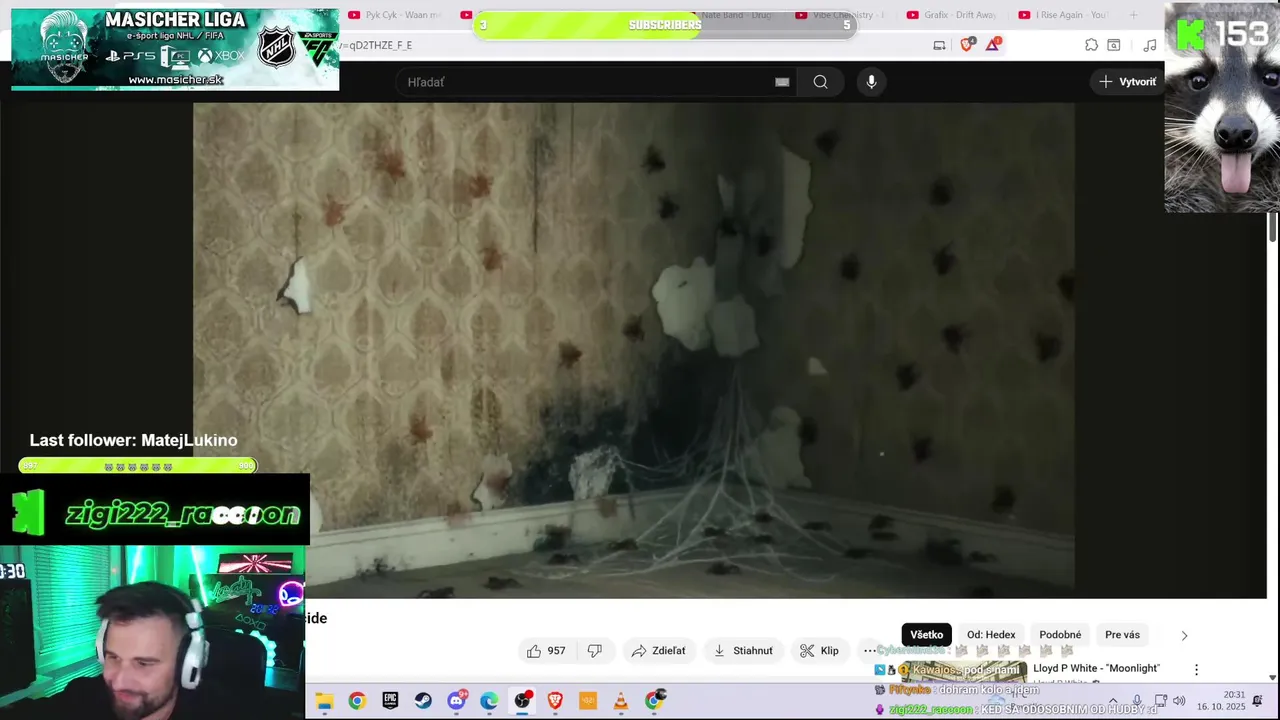Viewport: 1280px width, 720px height.
Task: Open Brave Rewards triangle icon
Action: [x=993, y=45]
